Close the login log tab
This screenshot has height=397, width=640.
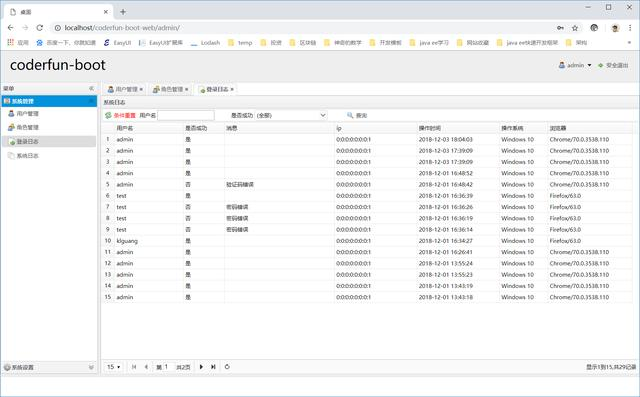(232, 89)
